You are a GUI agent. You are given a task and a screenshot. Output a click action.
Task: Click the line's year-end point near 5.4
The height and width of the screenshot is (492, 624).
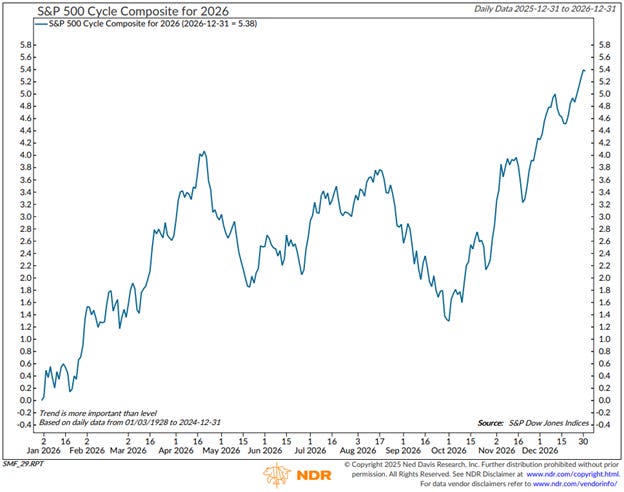(x=584, y=70)
